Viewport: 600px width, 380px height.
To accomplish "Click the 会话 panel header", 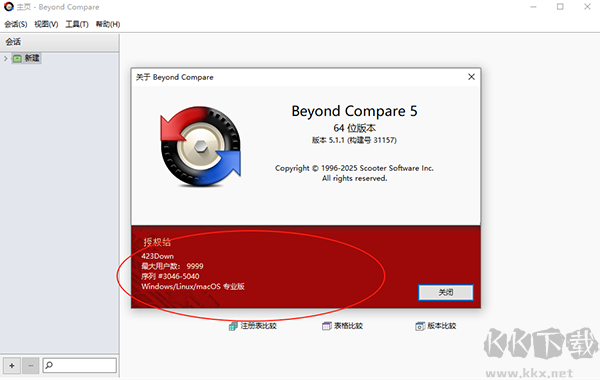I will click(60, 42).
